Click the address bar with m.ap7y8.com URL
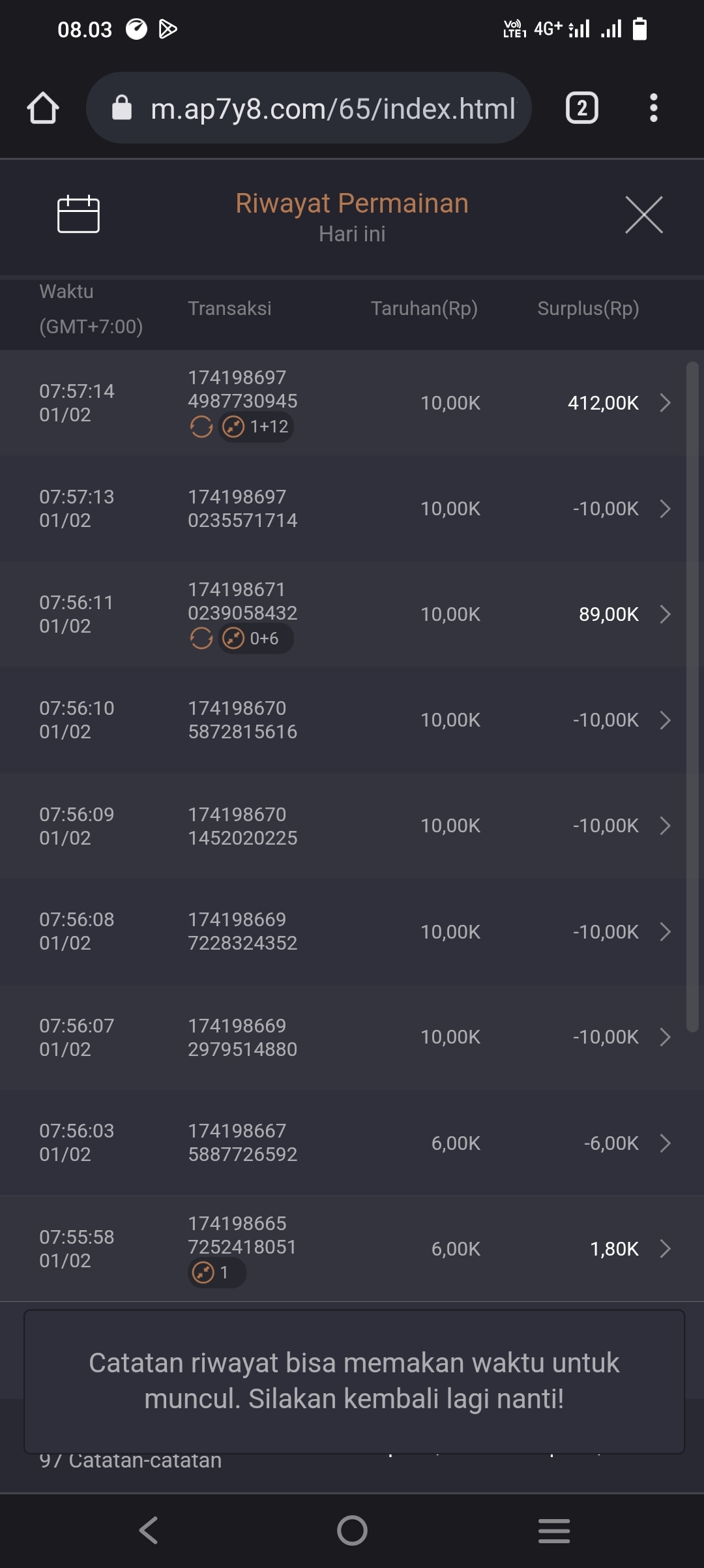Image resolution: width=704 pixels, height=1568 pixels. tap(332, 108)
